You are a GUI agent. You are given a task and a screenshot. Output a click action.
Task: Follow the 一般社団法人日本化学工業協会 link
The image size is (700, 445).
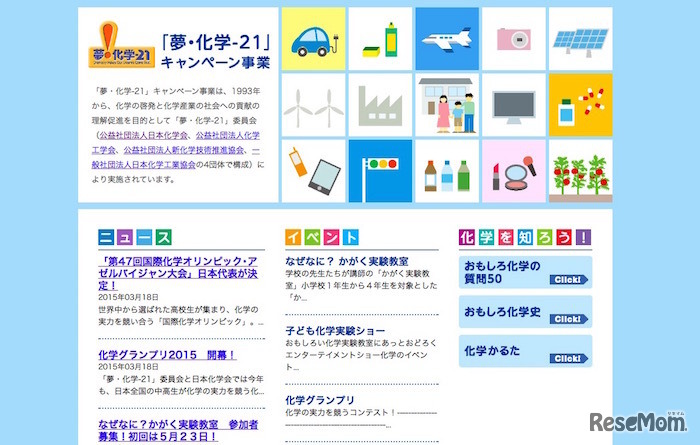point(144,165)
